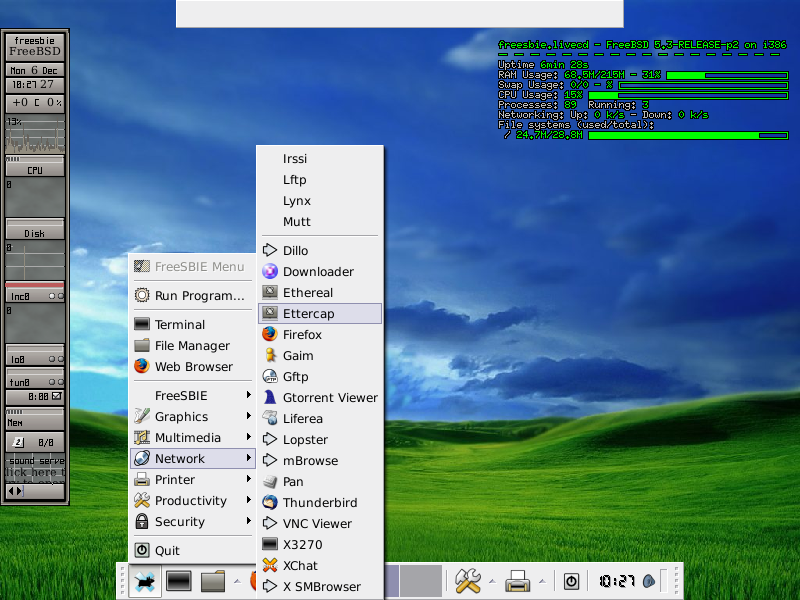Open Firefox in the Network submenu
The width and height of the screenshot is (800, 600).
320,335
